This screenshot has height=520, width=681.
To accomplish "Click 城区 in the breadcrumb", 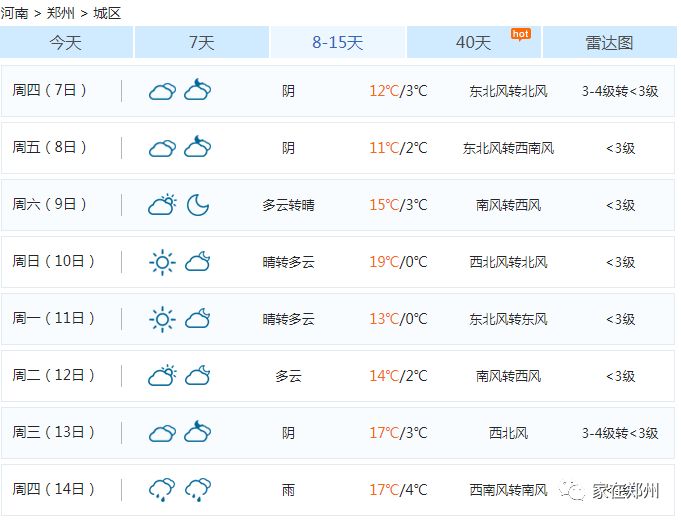I will [107, 13].
